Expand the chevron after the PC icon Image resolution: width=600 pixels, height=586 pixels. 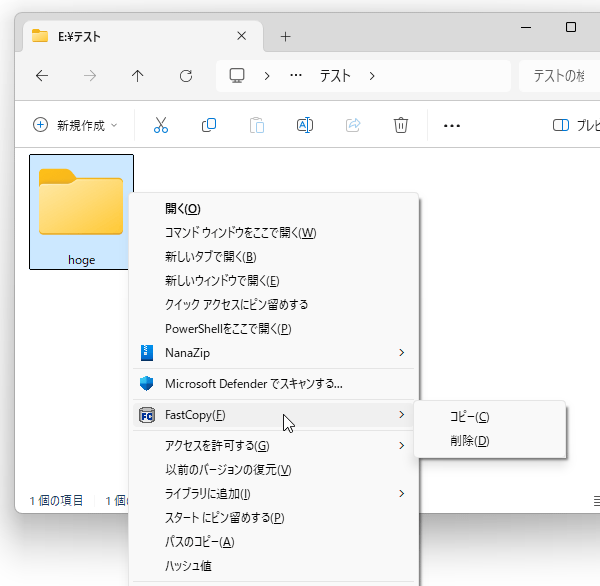coord(267,76)
